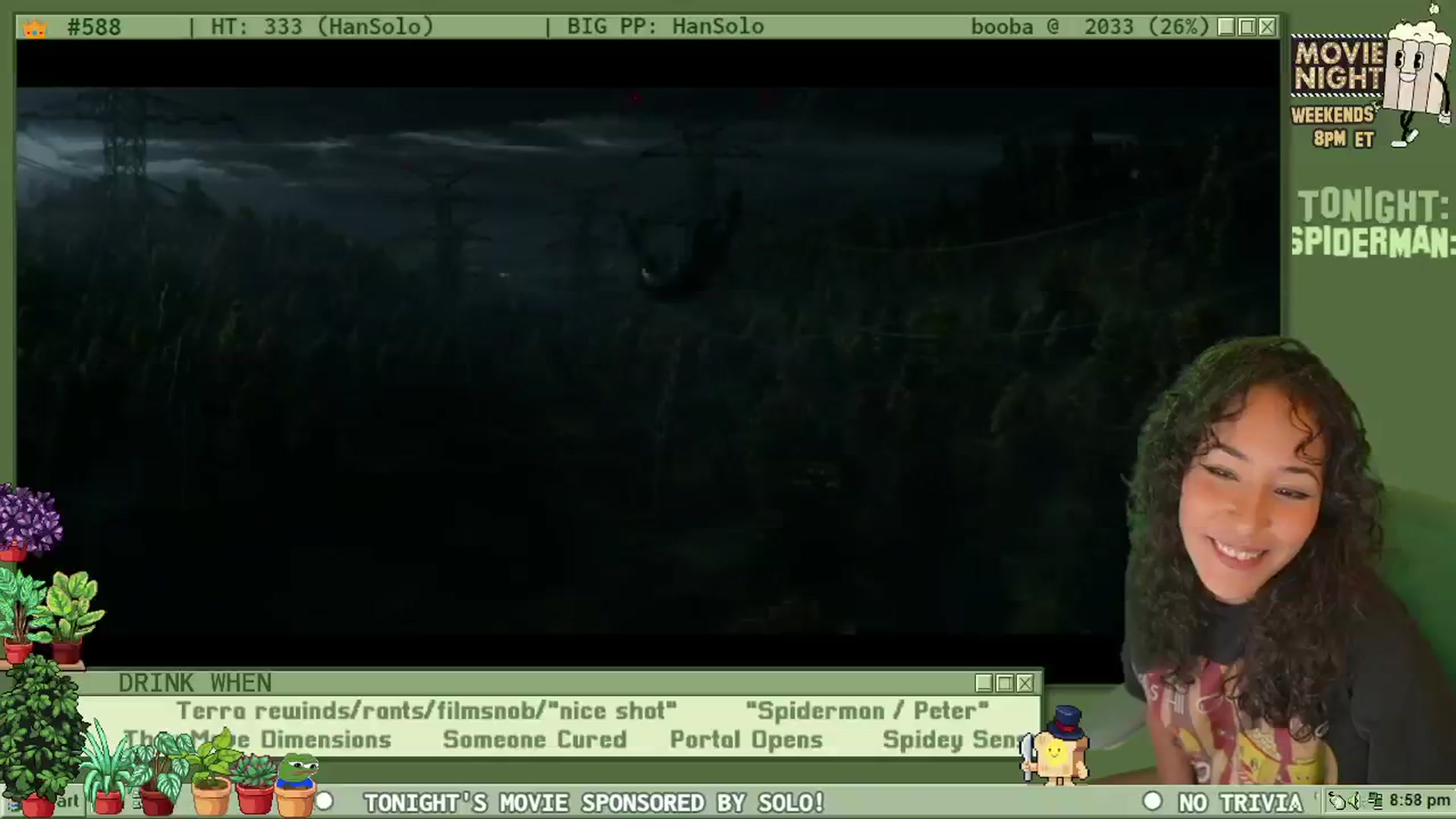Click the white circle beside the sponsor message
The image size is (1456, 819).
325,802
